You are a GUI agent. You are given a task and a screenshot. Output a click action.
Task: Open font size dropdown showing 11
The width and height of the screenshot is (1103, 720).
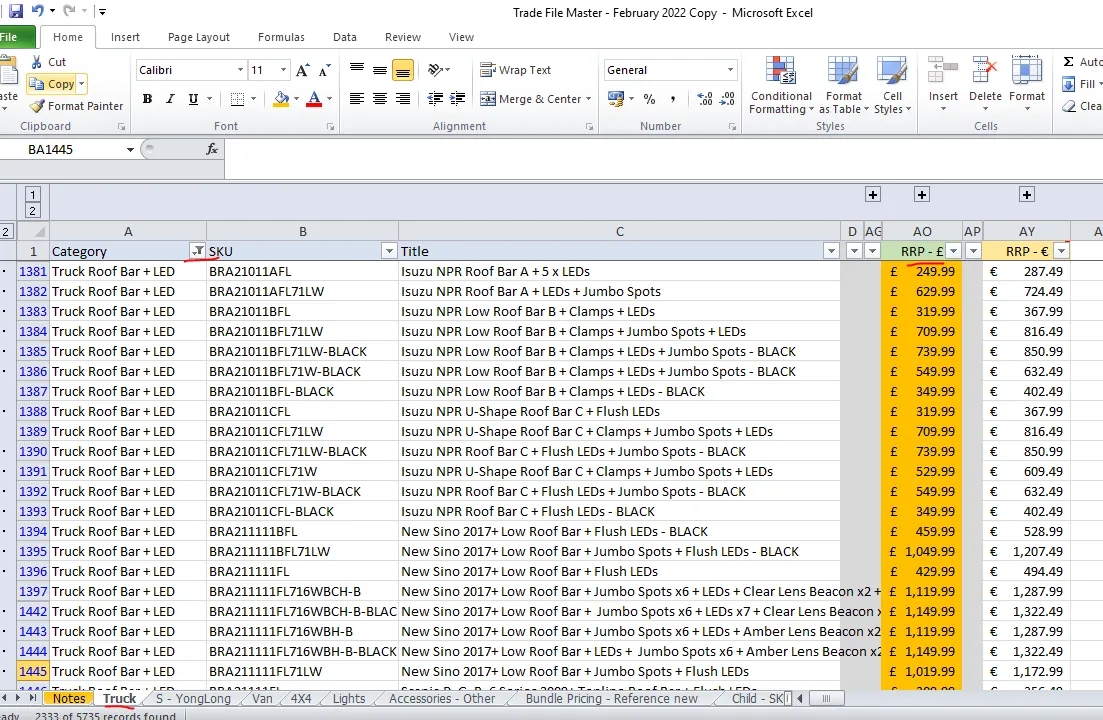[283, 70]
